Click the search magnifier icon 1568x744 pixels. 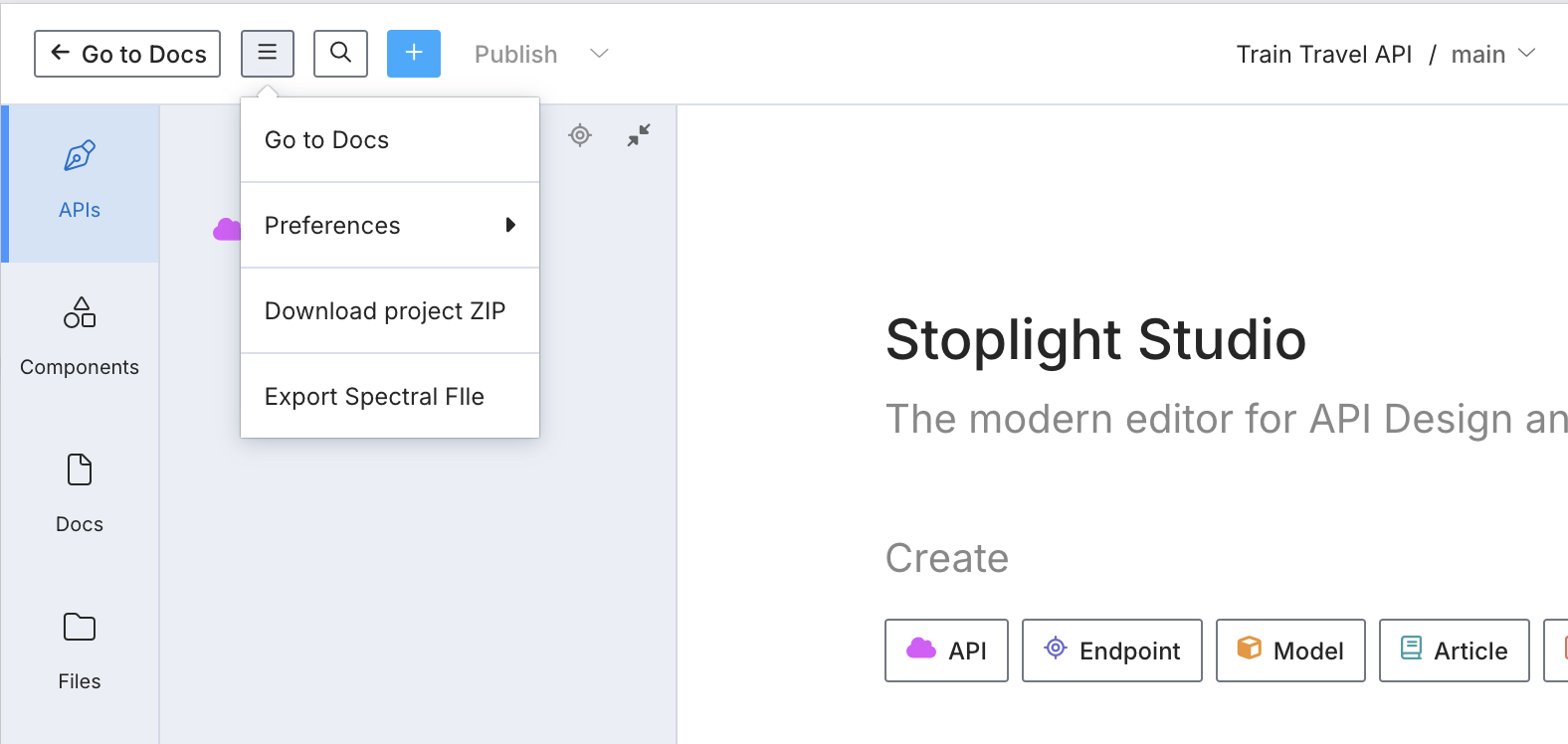[x=340, y=54]
